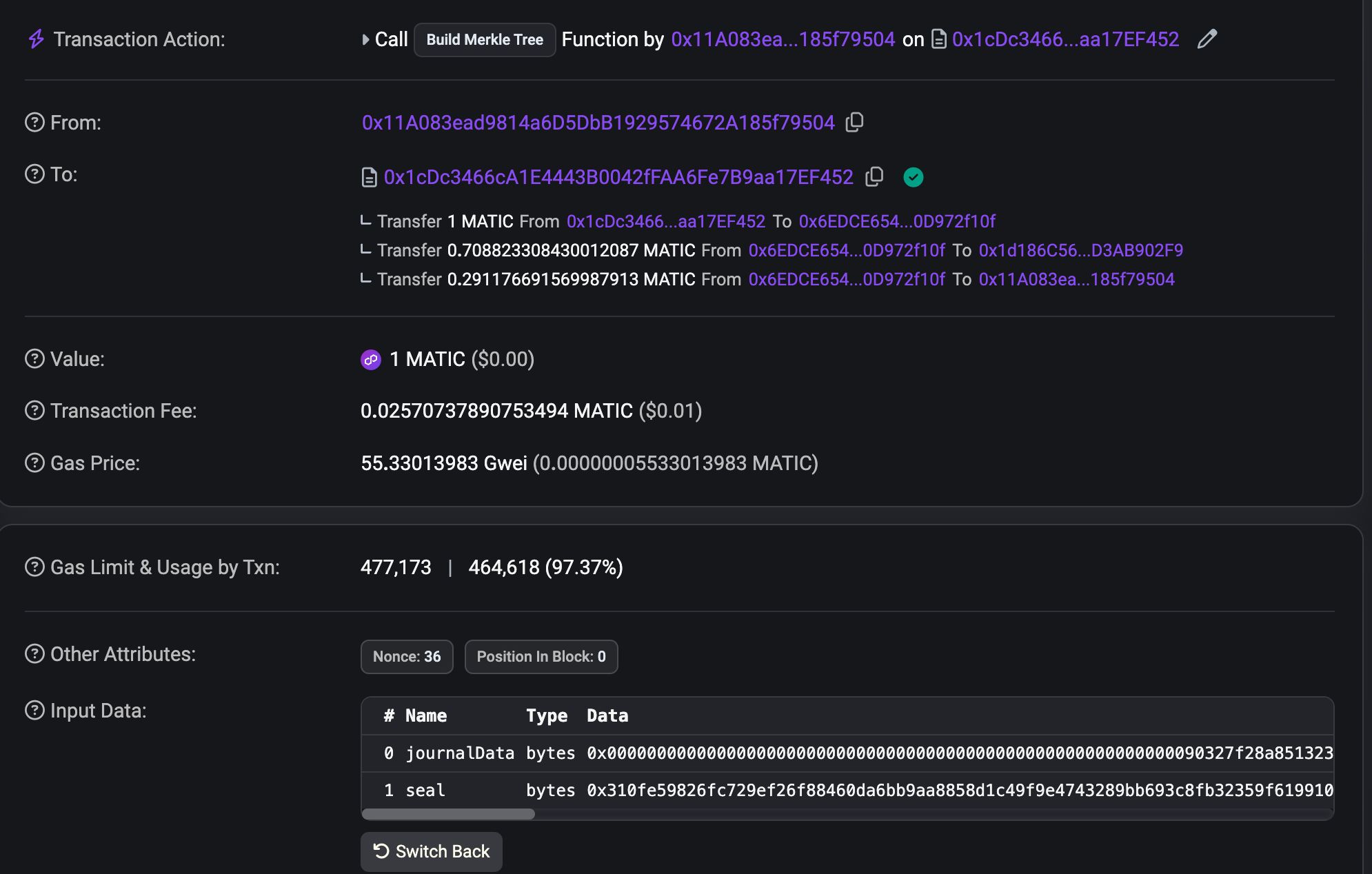Select the seal bytes data value

pyautogui.click(x=960, y=791)
